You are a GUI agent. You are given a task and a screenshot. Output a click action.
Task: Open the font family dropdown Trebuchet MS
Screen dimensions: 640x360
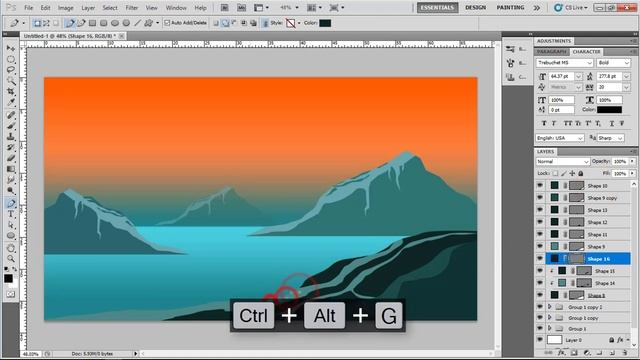pos(564,63)
